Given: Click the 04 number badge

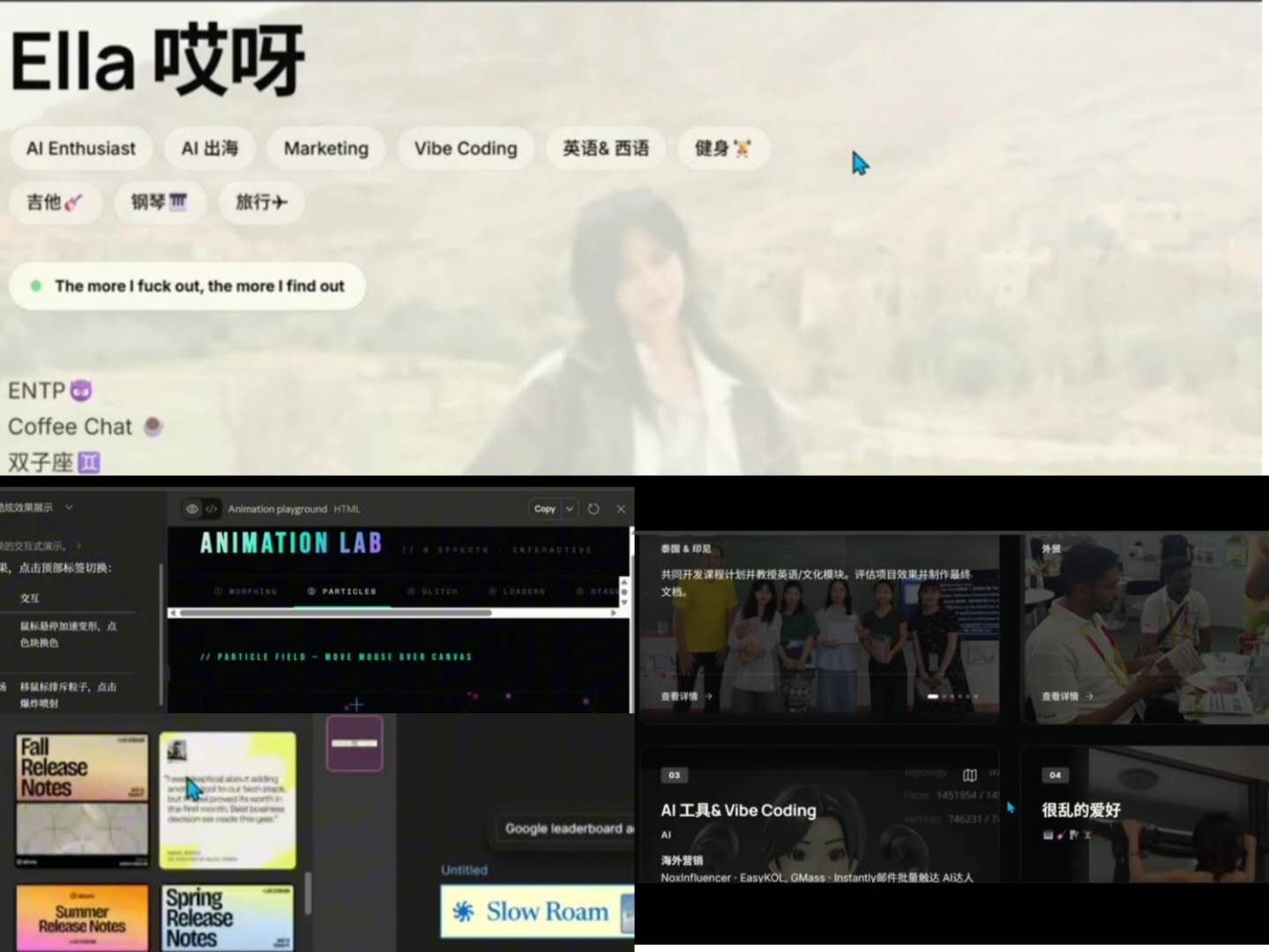Looking at the screenshot, I should click(1055, 776).
